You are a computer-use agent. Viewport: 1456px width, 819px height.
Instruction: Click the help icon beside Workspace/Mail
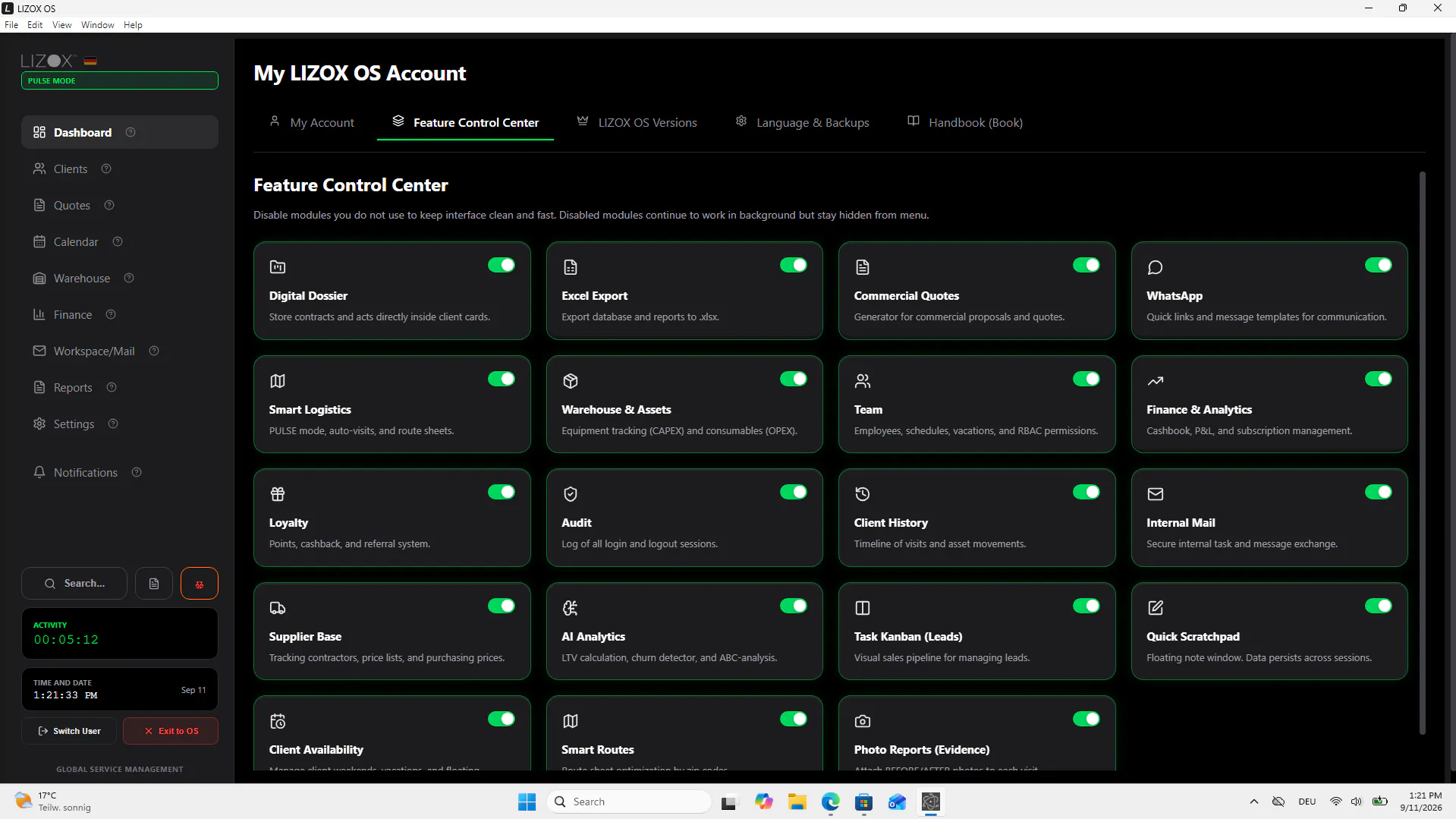154,351
